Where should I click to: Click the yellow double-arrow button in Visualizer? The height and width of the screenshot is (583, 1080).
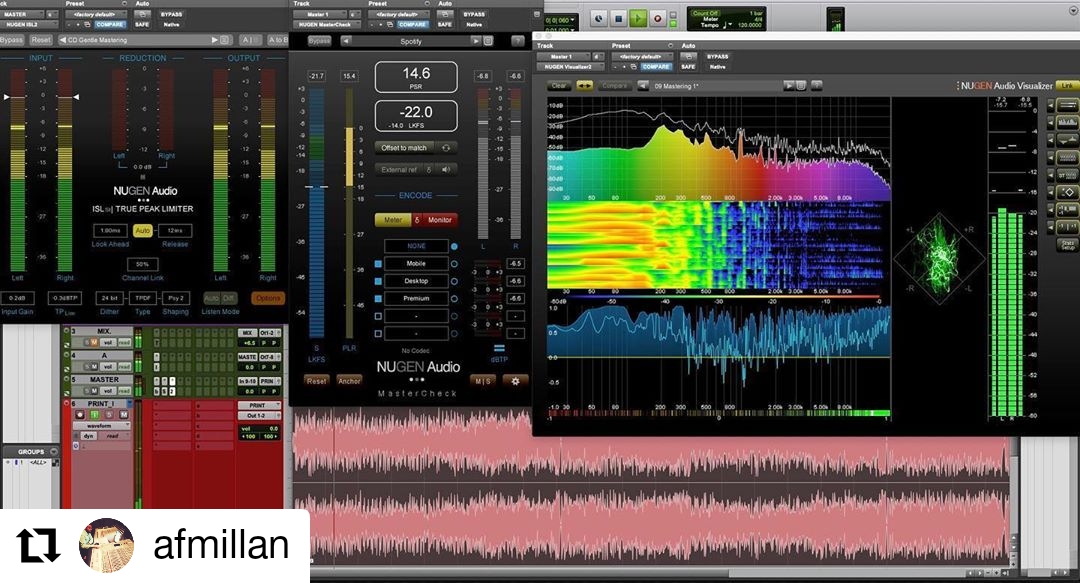tap(584, 86)
